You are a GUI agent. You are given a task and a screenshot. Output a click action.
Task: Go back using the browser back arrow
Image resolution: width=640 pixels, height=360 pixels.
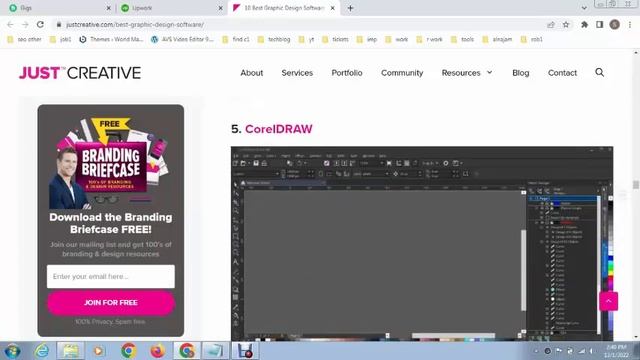coord(10,24)
